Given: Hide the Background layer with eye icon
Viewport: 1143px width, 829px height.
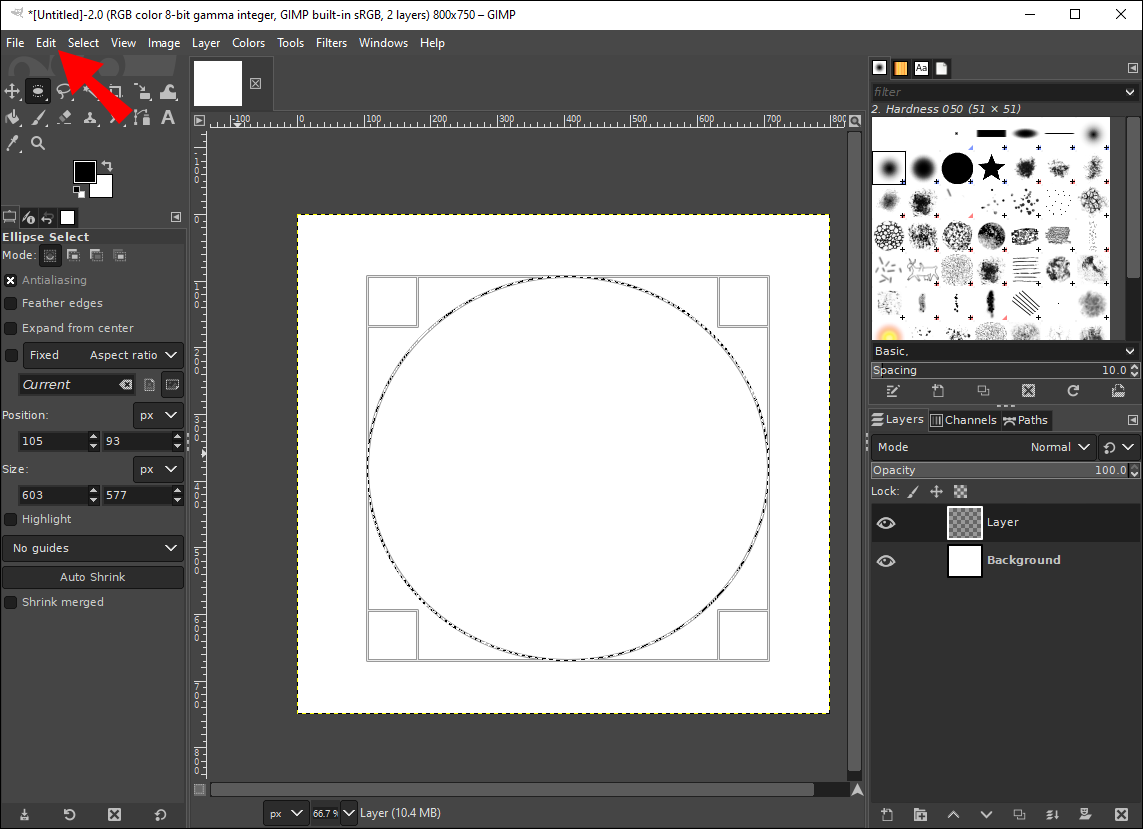Looking at the screenshot, I should 886,561.
